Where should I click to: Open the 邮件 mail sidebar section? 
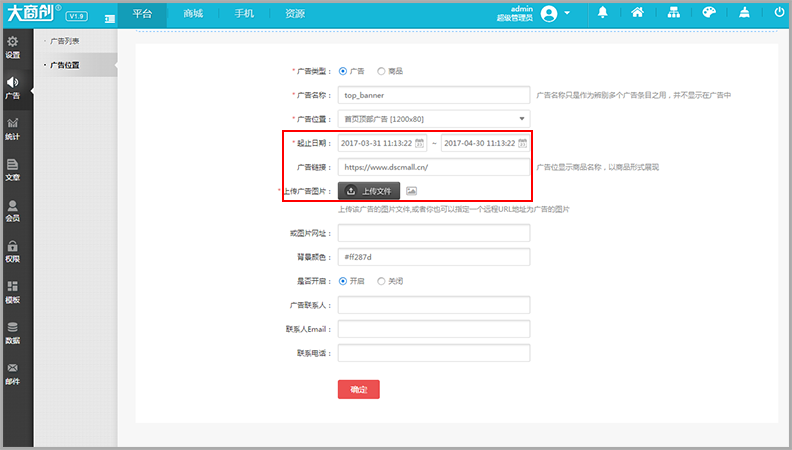coord(13,374)
